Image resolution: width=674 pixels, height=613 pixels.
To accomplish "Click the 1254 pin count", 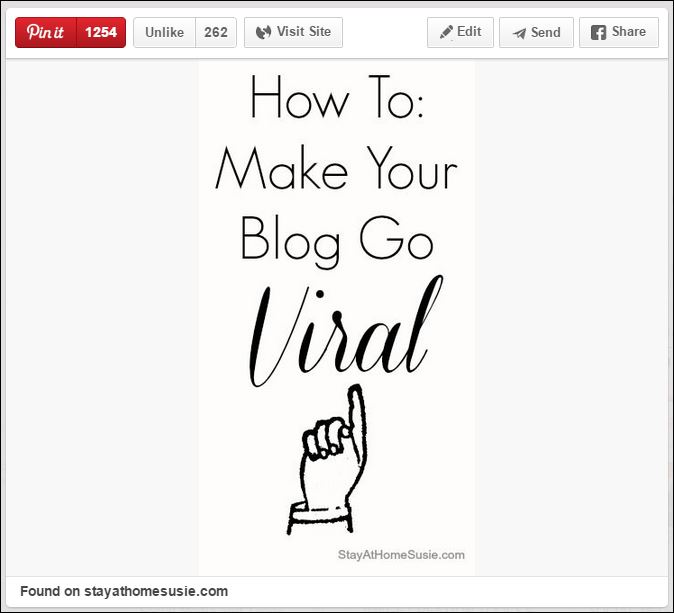I will (x=101, y=32).
